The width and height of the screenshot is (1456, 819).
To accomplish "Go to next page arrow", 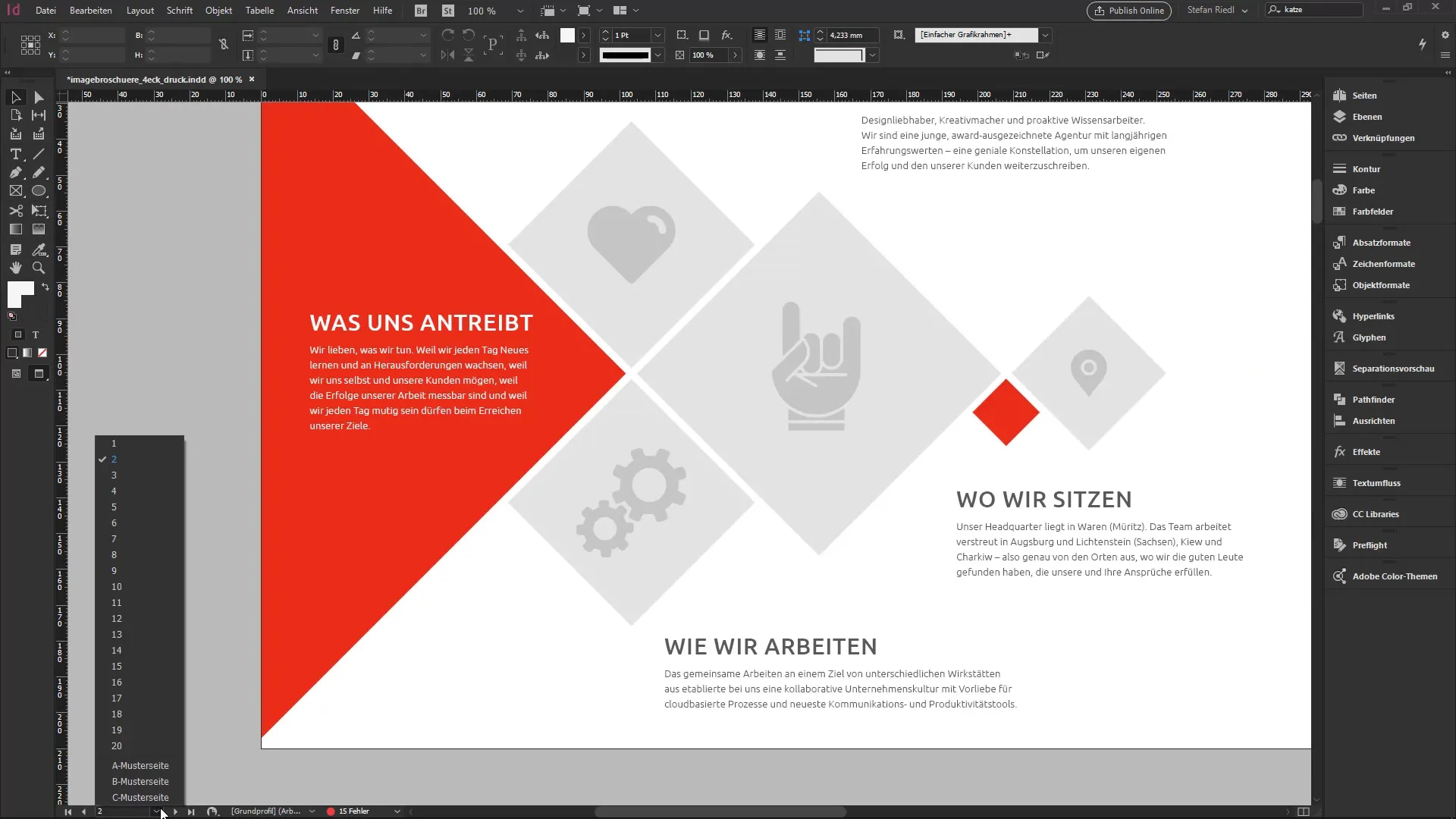I will coord(176,811).
